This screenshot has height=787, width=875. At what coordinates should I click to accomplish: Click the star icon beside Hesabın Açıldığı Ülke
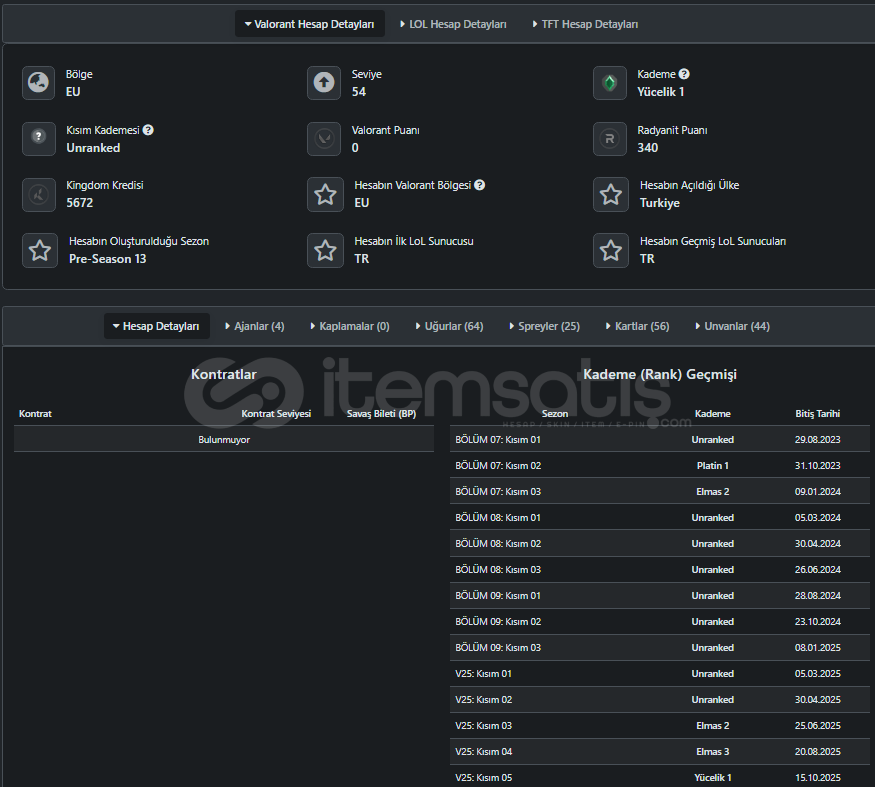tap(610, 194)
